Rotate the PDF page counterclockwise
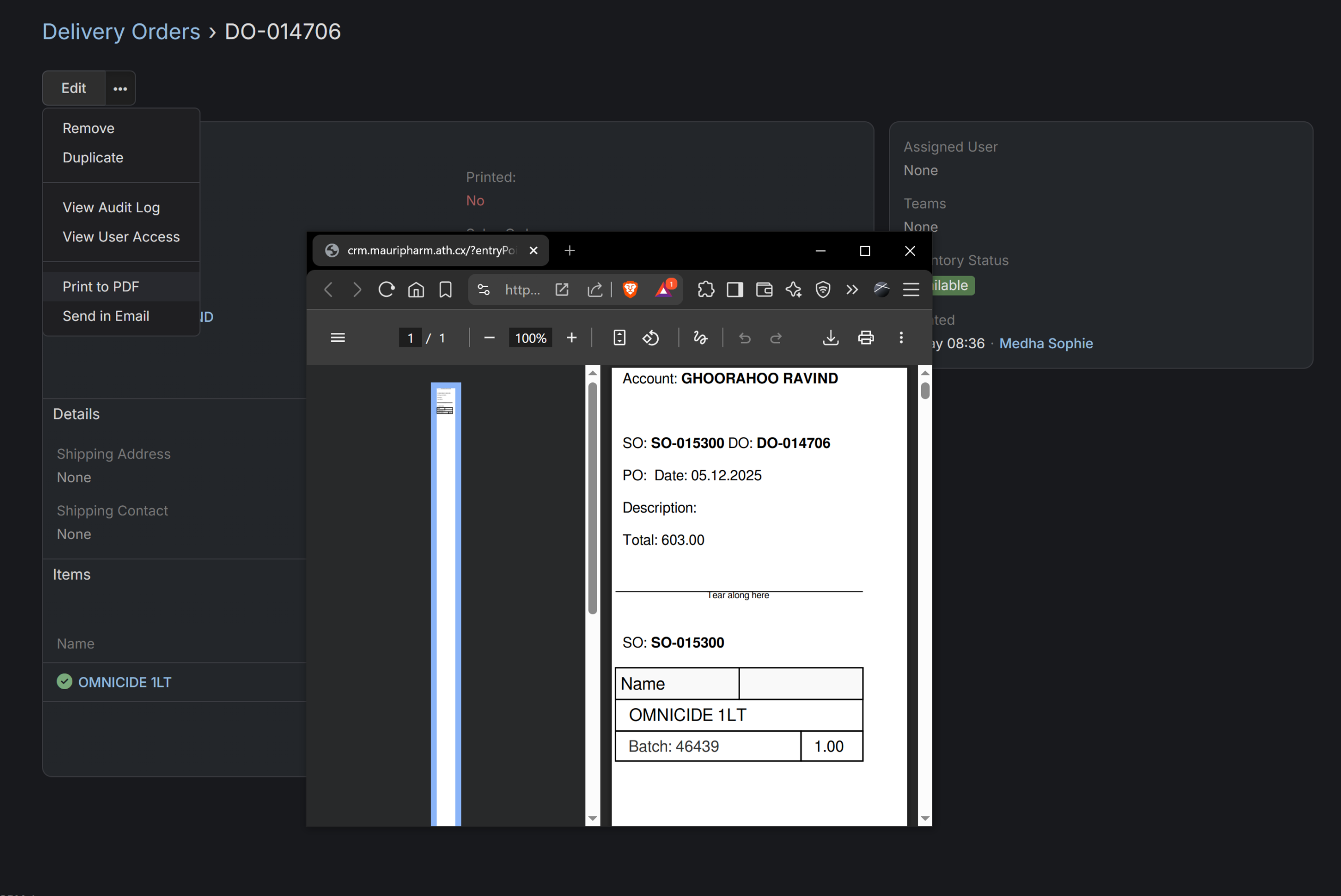 [x=651, y=338]
